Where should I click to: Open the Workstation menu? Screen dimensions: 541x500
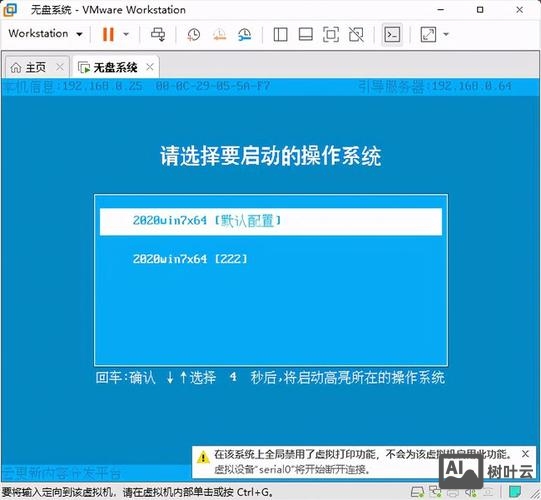(46, 34)
